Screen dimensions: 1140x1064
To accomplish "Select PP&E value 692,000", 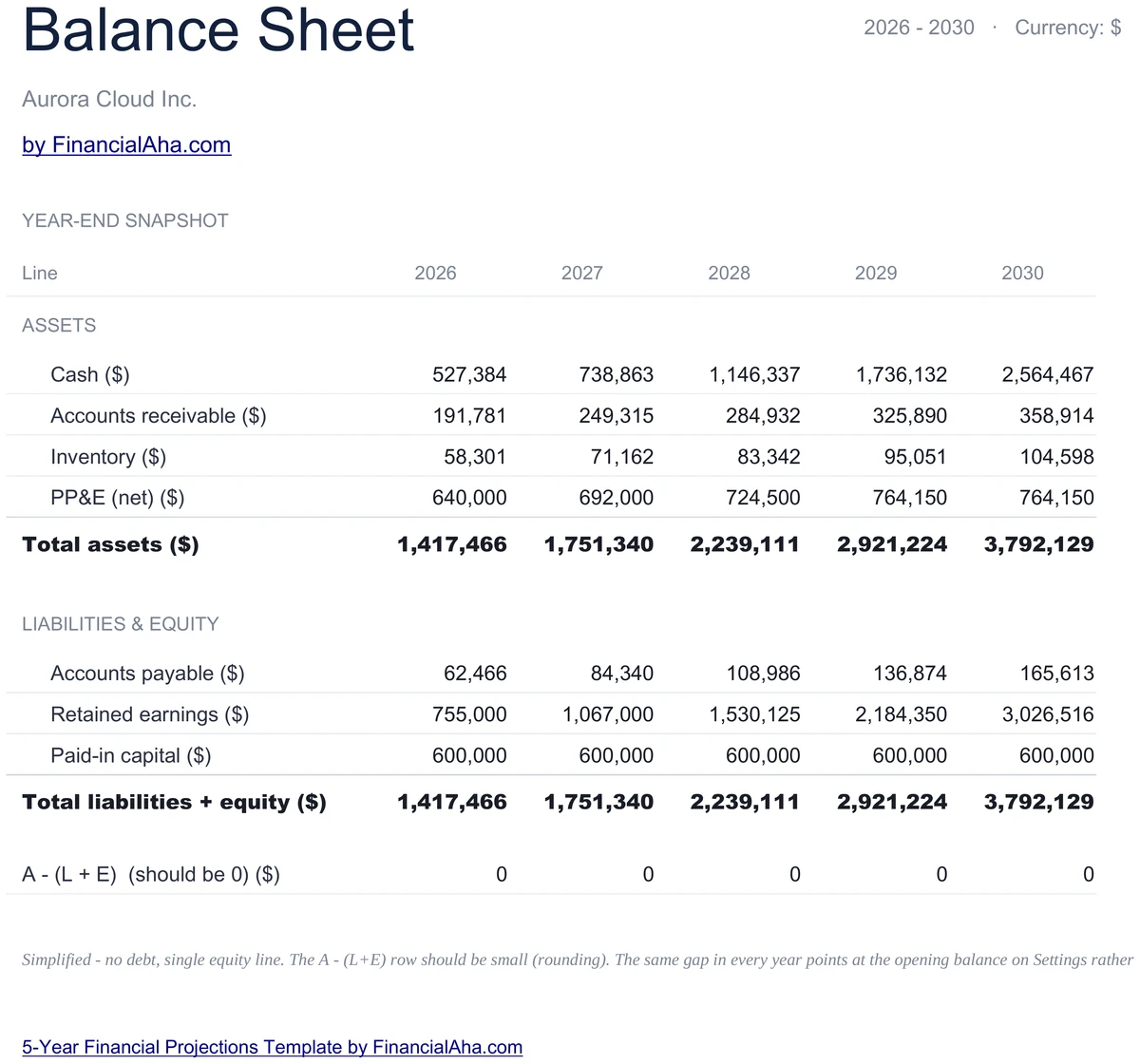I will coord(617,498).
